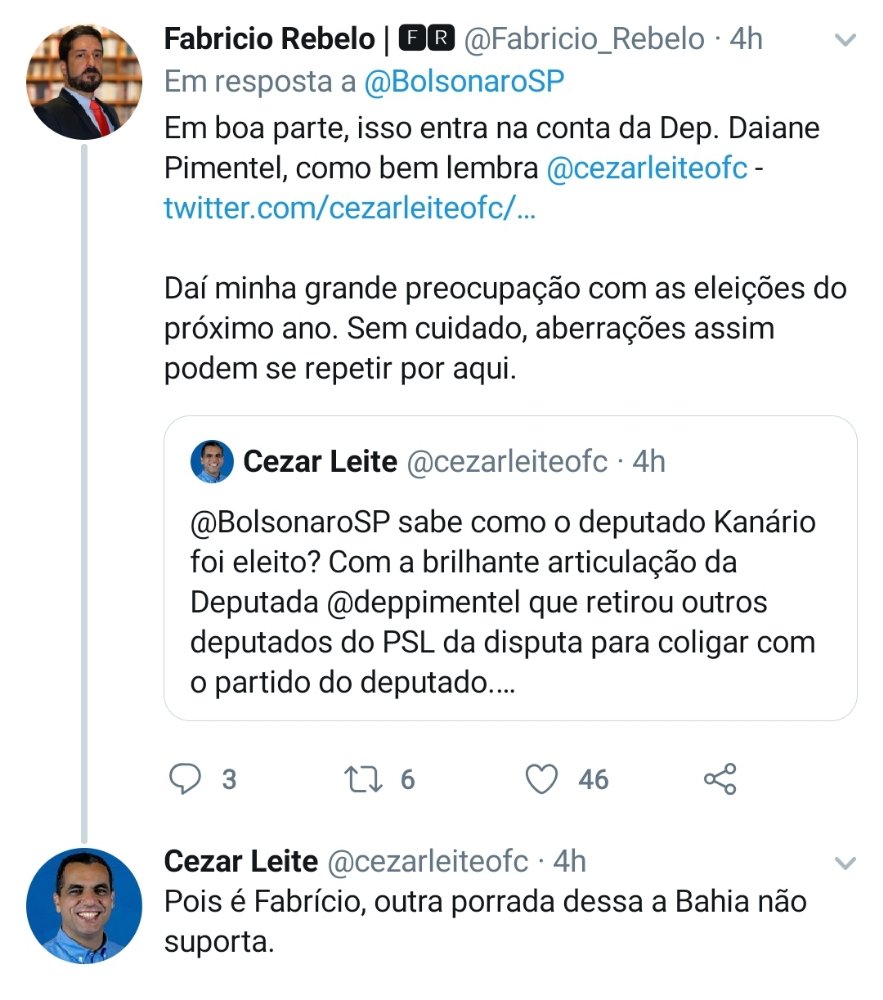
Task: Open Cezar Leite's reply text
Action: (485, 920)
